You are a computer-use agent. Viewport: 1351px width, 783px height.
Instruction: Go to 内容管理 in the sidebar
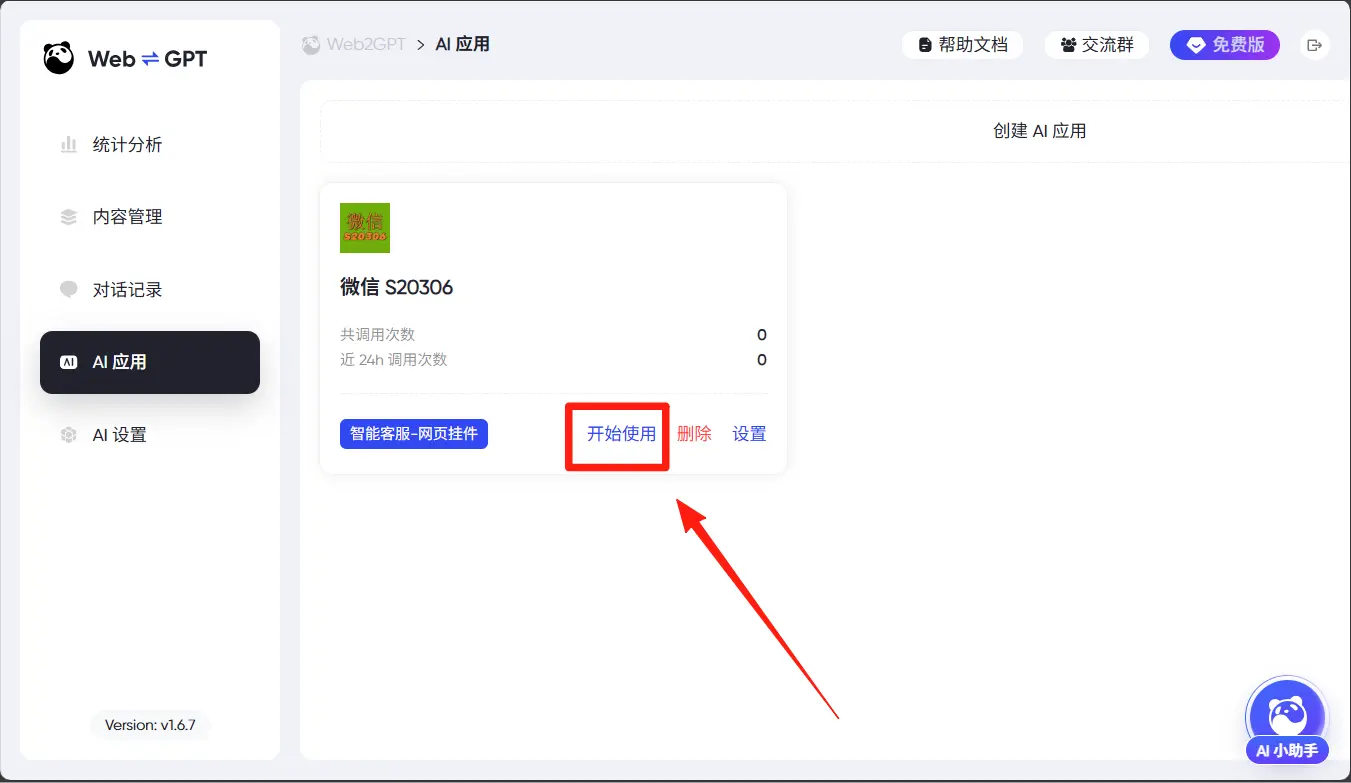pyautogui.click(x=127, y=217)
